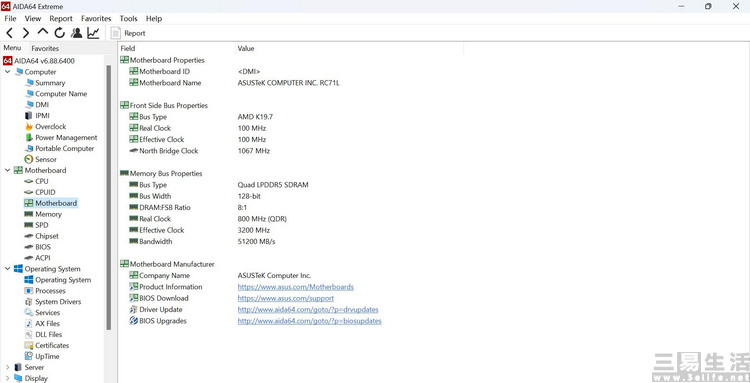
Task: Open the File menu
Action: pyautogui.click(x=10, y=19)
